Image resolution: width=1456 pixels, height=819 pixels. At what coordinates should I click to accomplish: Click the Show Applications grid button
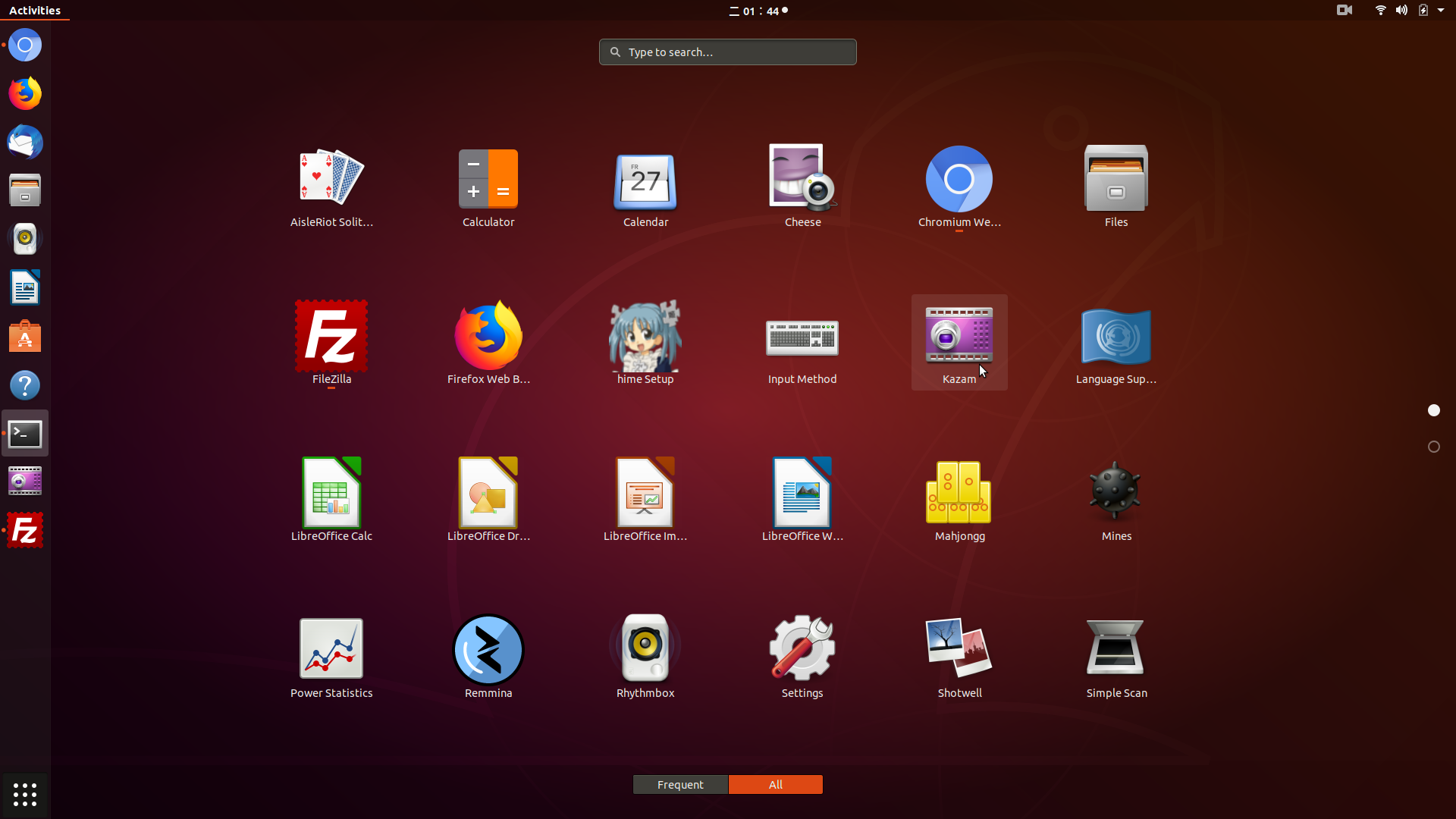pos(25,795)
